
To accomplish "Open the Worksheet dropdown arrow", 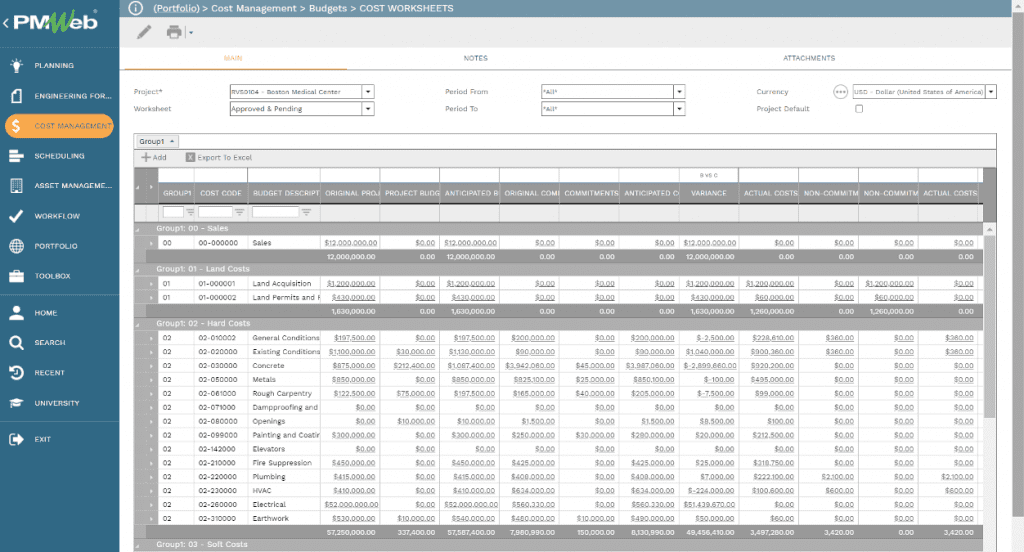I will click(x=368, y=109).
